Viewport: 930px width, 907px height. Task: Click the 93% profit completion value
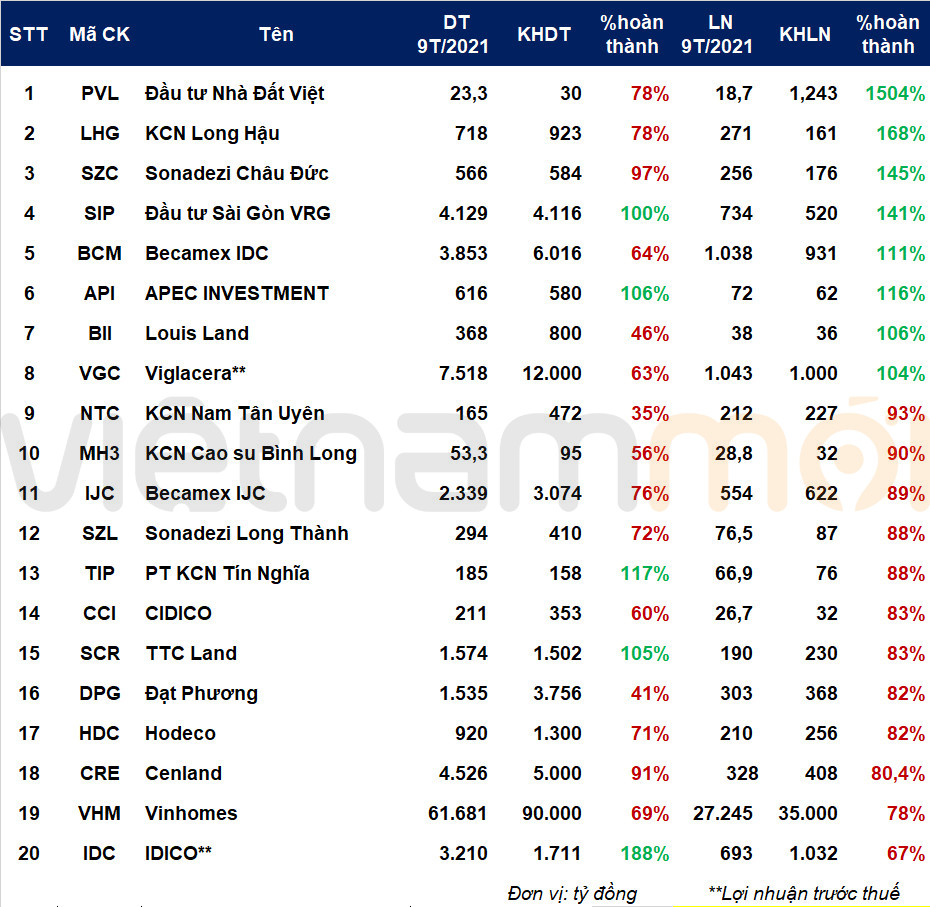point(906,413)
